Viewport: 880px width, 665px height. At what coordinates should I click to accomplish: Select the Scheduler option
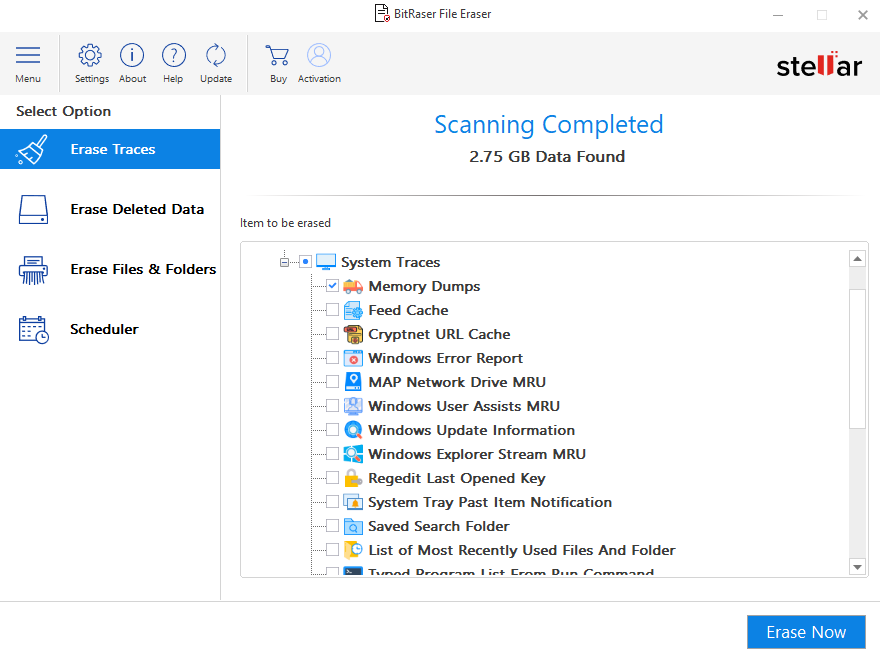pos(110,329)
